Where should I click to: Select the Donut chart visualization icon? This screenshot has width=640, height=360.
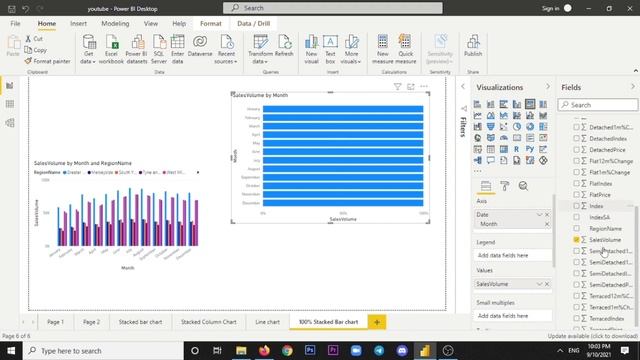[x=530, y=127]
